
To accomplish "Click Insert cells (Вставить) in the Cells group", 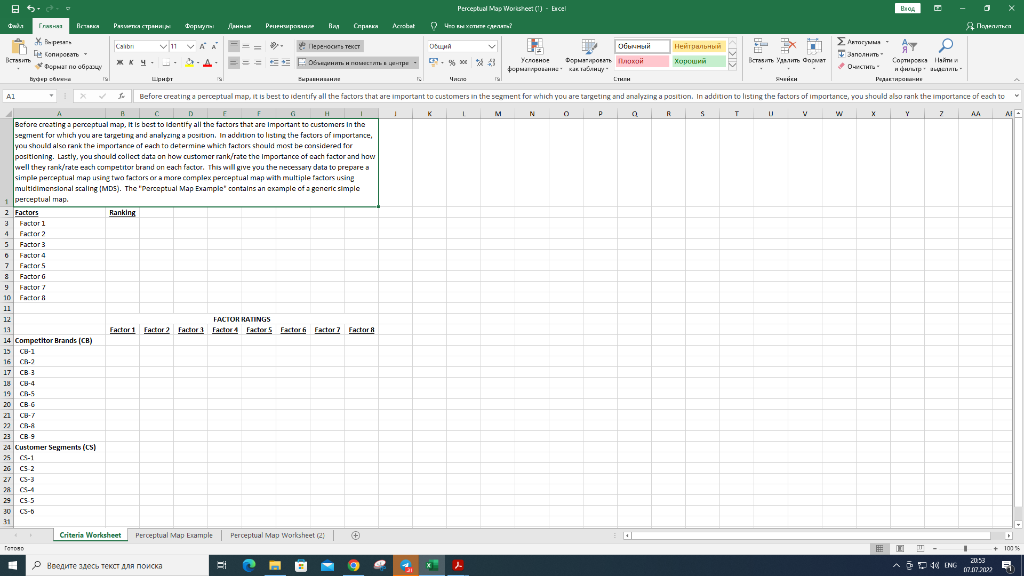I will coord(760,56).
